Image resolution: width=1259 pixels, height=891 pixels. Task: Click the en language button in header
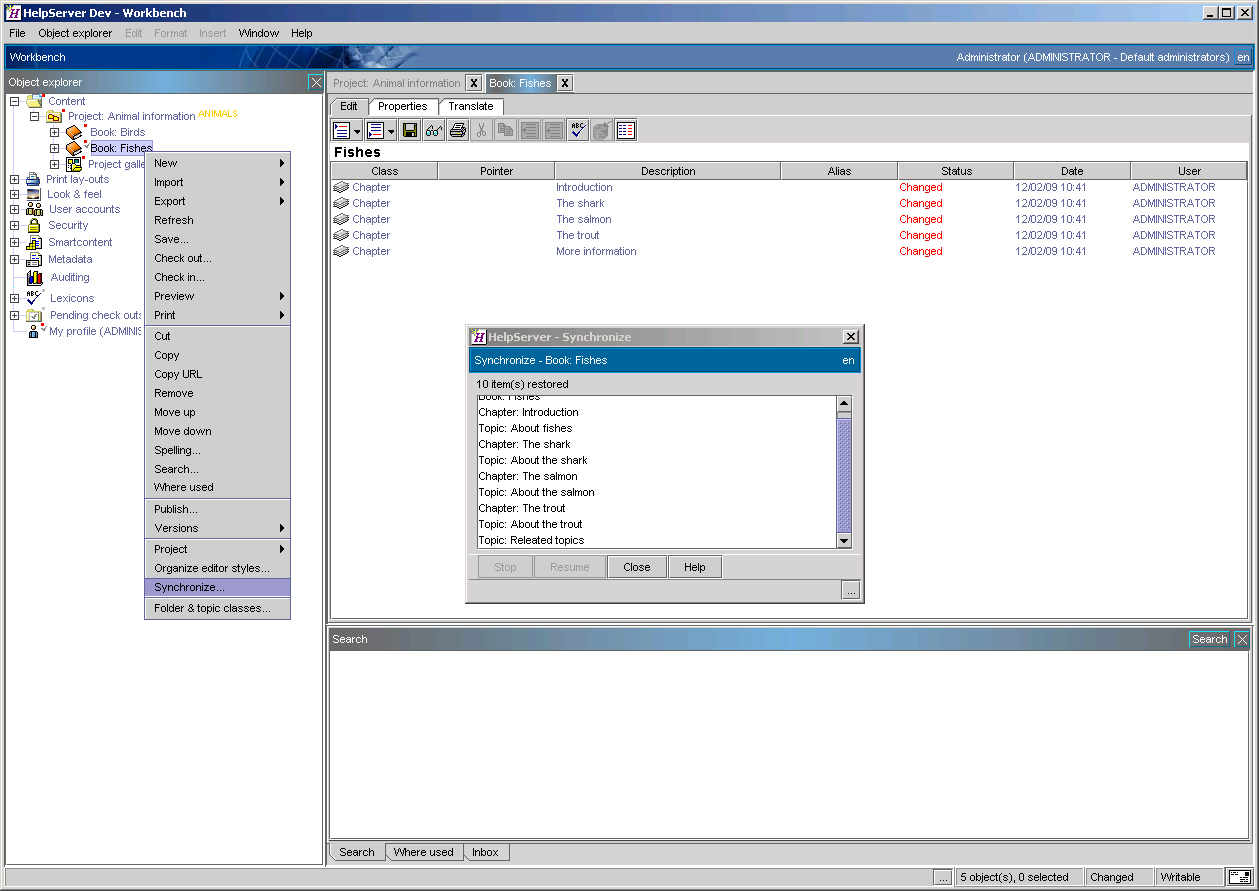[x=1243, y=57]
